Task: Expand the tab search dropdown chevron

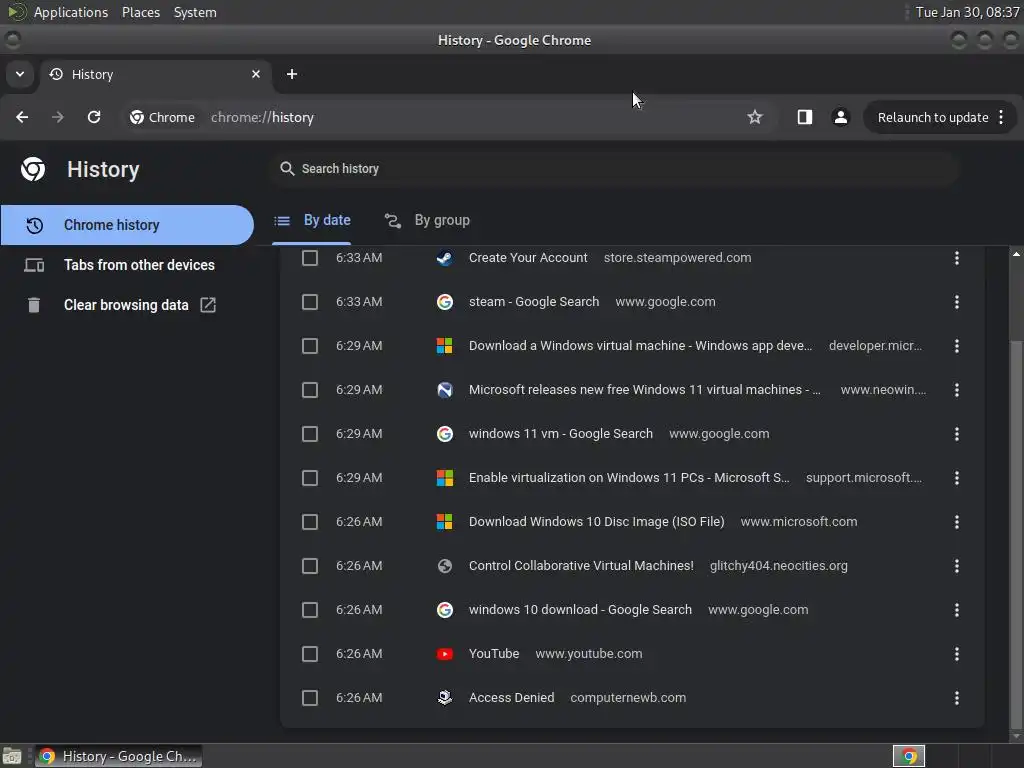Action: point(20,74)
